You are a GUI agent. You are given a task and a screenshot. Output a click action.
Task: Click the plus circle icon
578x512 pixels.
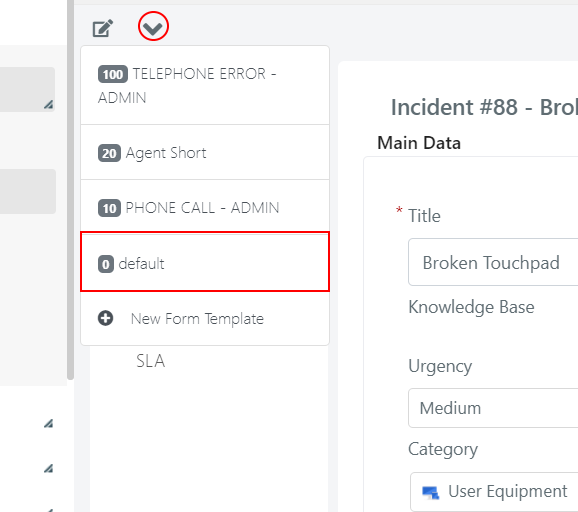tap(105, 318)
